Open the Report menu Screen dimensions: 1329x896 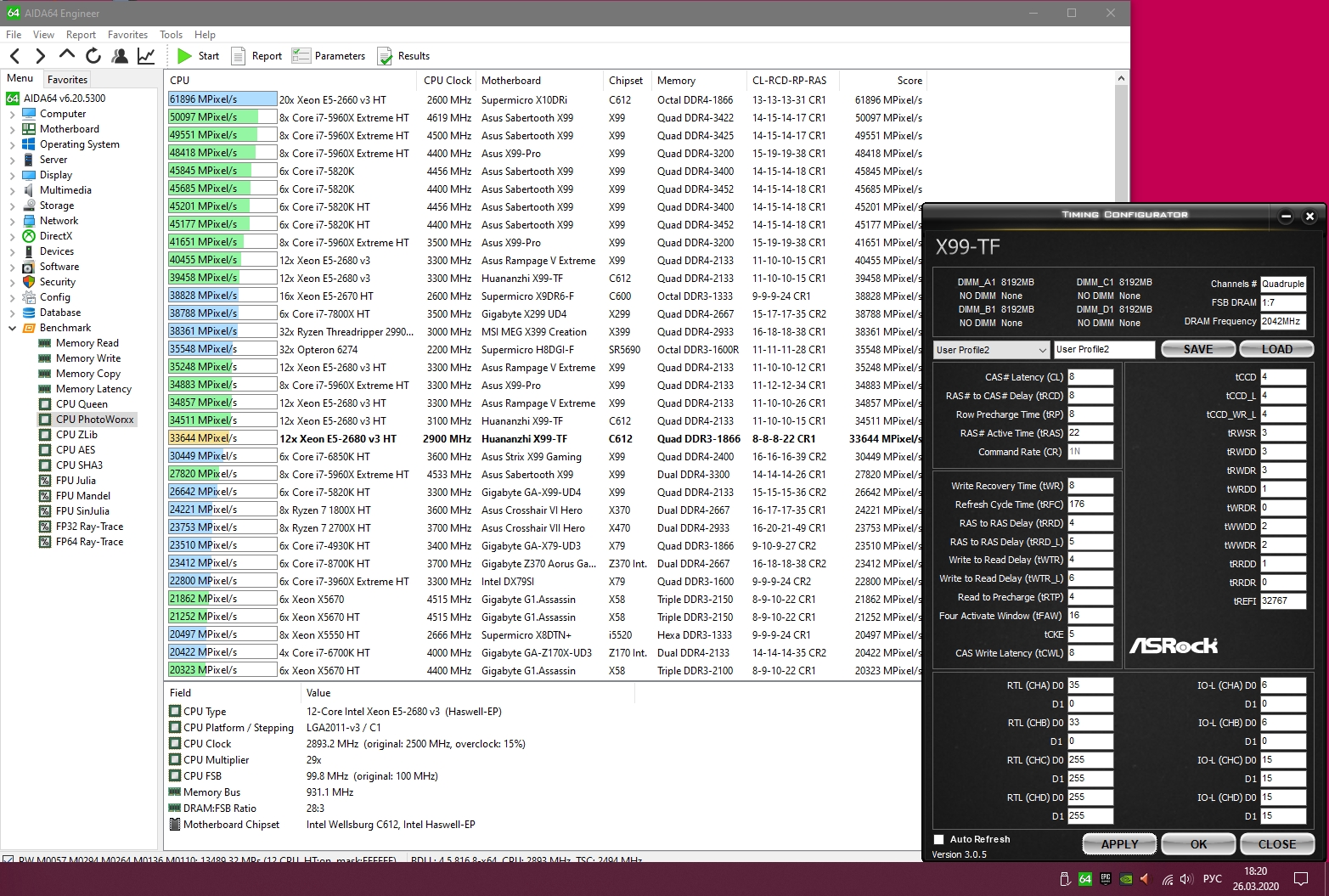click(81, 35)
